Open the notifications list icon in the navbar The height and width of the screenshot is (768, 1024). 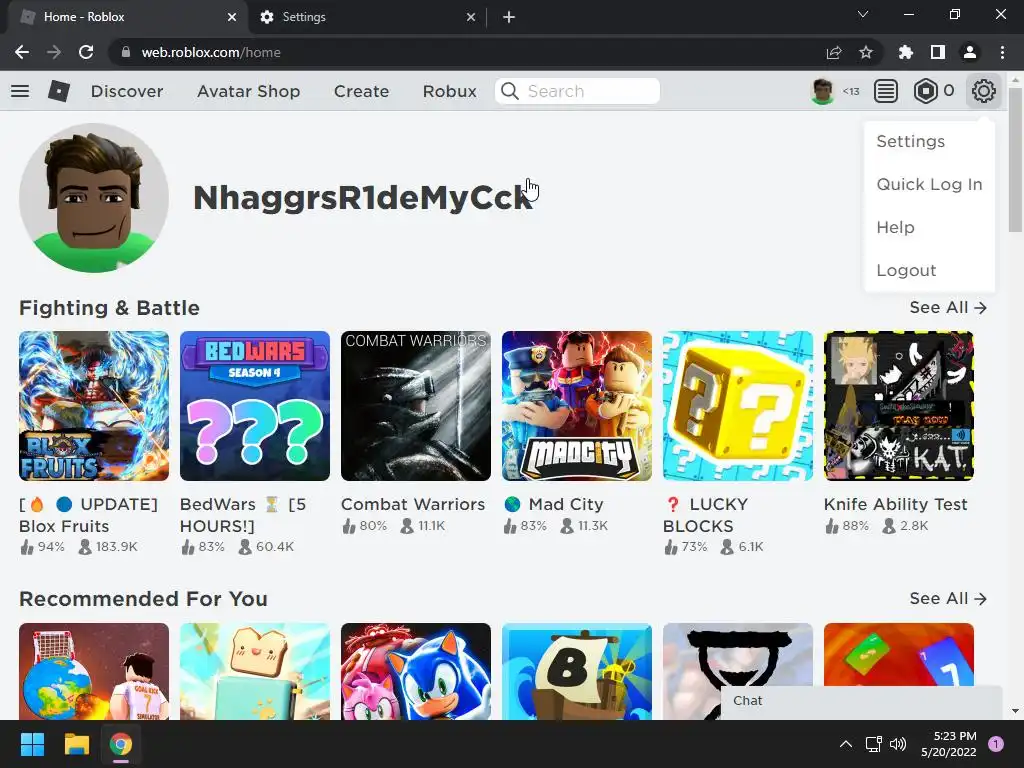click(886, 91)
